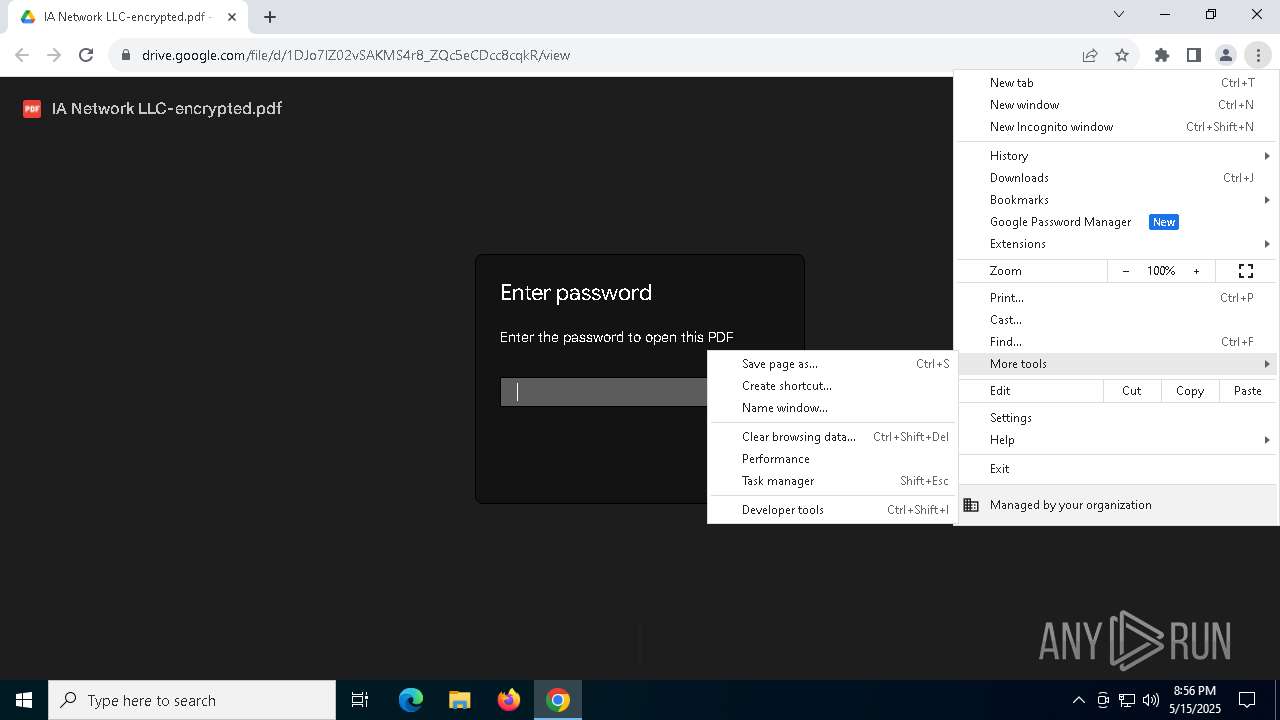This screenshot has height=720, width=1280.
Task: Click the fullscreen zoom icon
Action: pyautogui.click(x=1246, y=271)
